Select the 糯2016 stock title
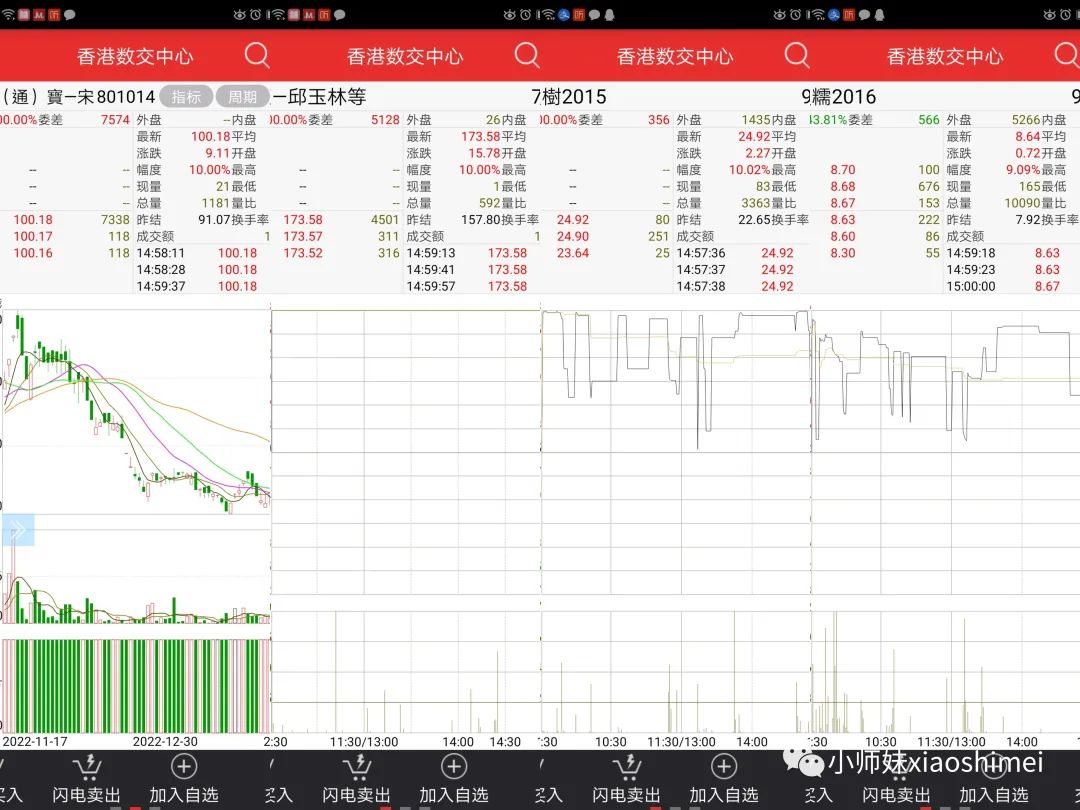Viewport: 1080px width, 810px height. tap(844, 97)
